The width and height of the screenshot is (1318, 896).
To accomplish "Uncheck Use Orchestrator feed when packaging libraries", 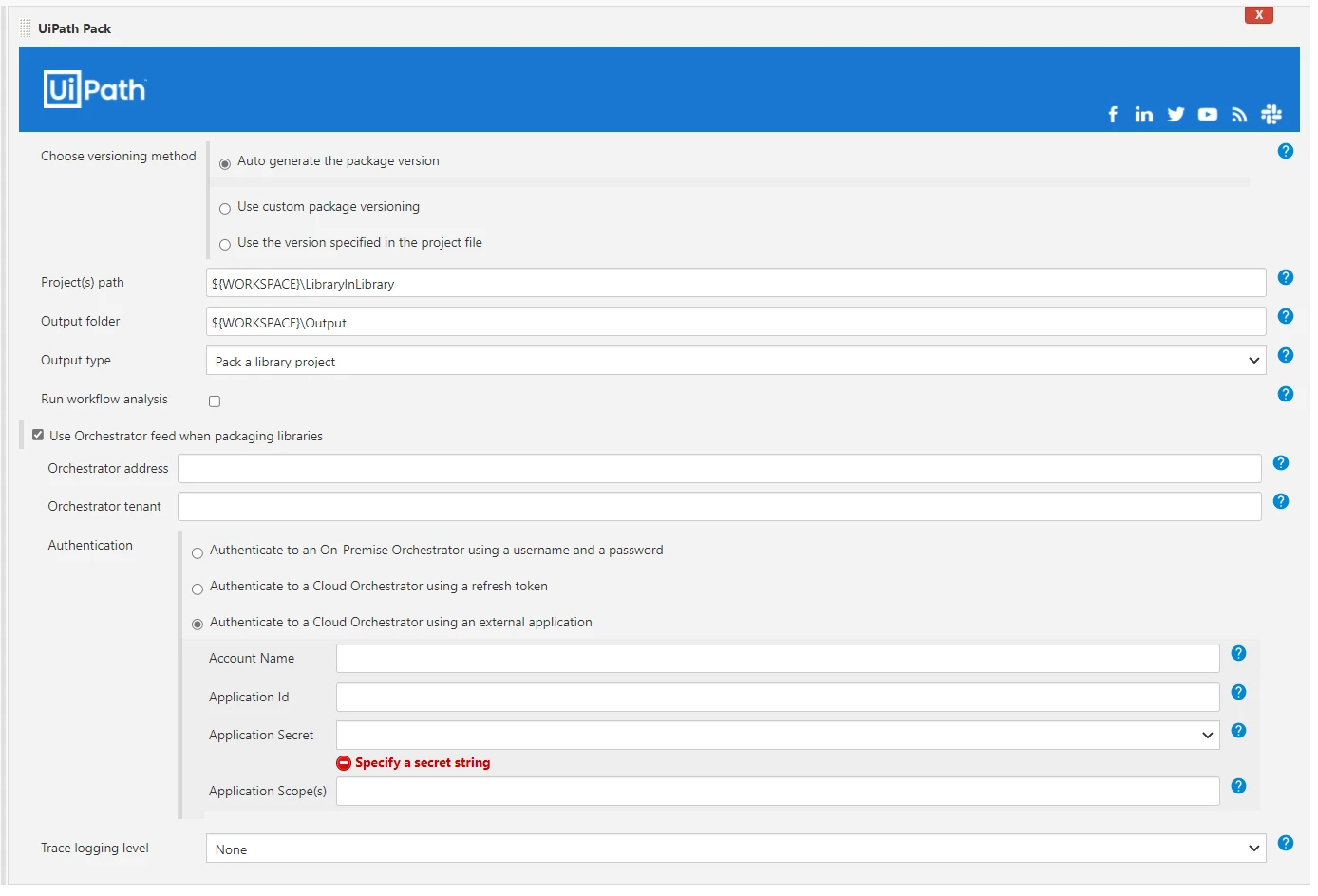I will coord(38,435).
